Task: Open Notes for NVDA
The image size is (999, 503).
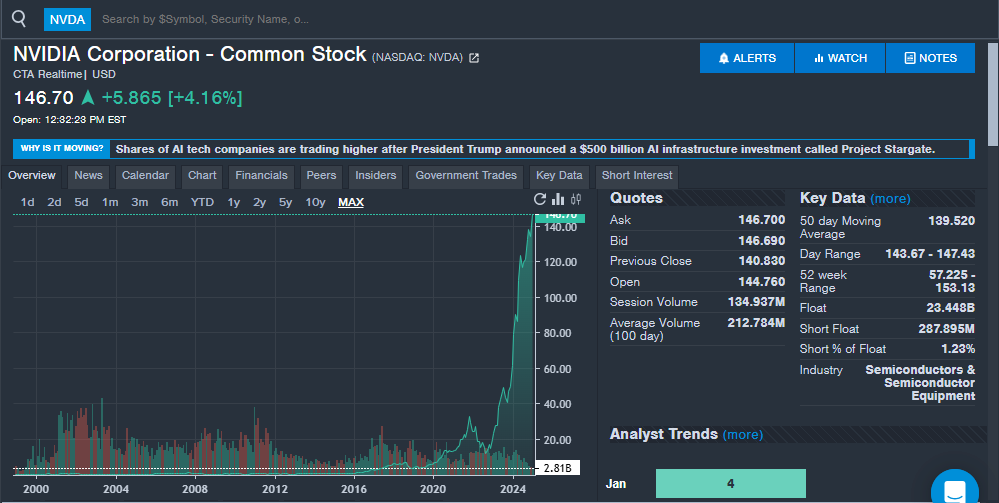Action: pos(930,58)
